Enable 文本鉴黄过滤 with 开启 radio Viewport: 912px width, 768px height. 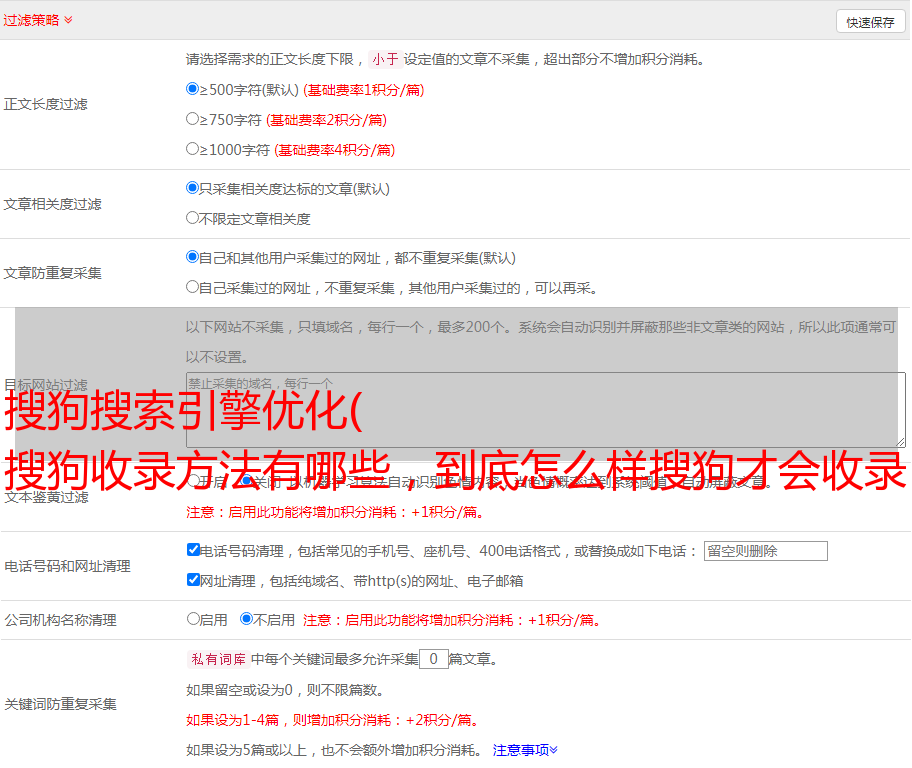tap(193, 481)
